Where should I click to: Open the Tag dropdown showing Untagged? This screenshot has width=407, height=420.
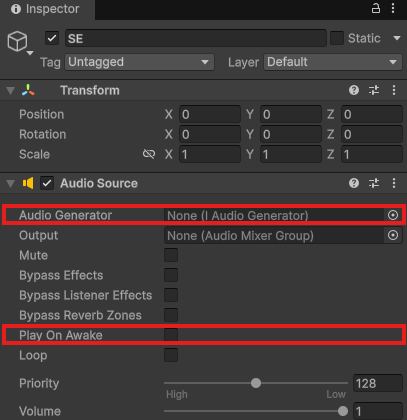[x=139, y=62]
